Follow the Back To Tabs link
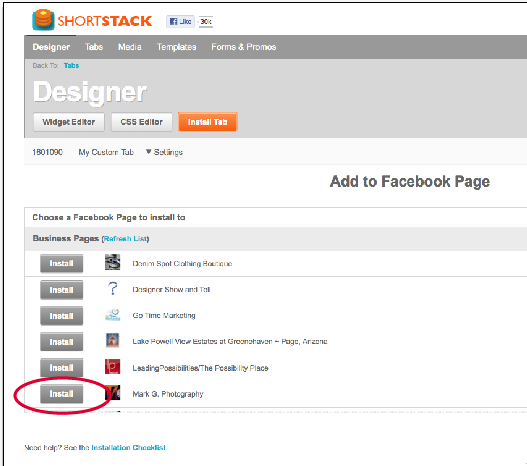The image size is (527, 466). [x=71, y=66]
